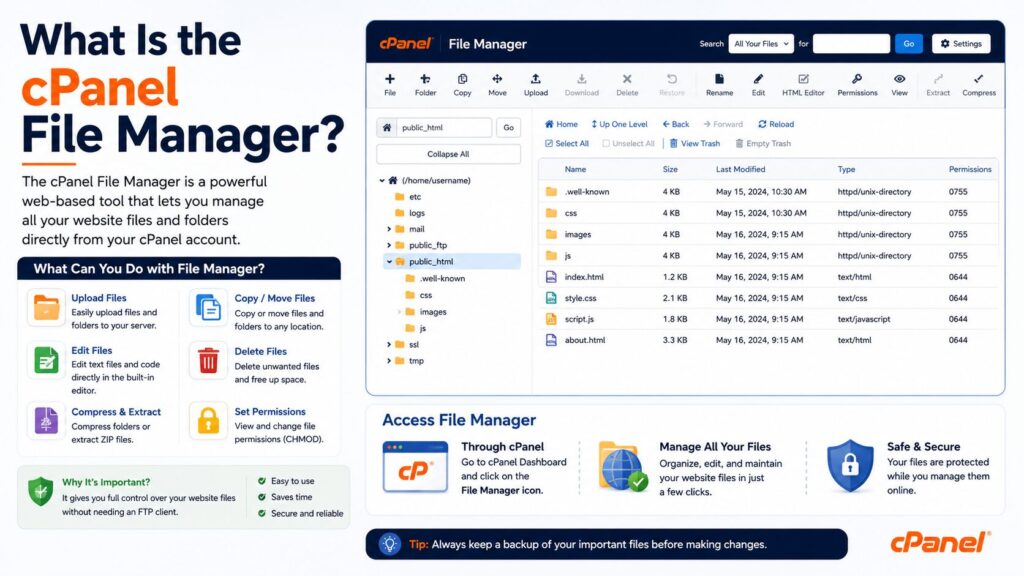Click the Edit pencil toolbar icon
The height and width of the screenshot is (576, 1024).
point(758,79)
